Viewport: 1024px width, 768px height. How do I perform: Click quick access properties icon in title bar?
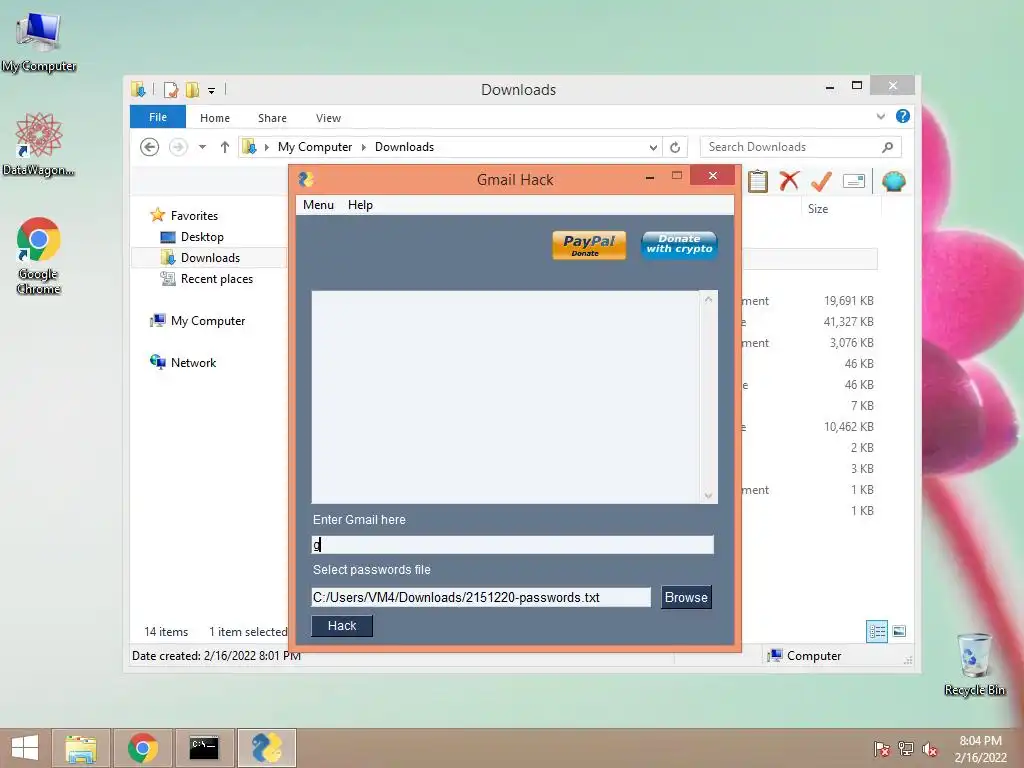[x=170, y=89]
